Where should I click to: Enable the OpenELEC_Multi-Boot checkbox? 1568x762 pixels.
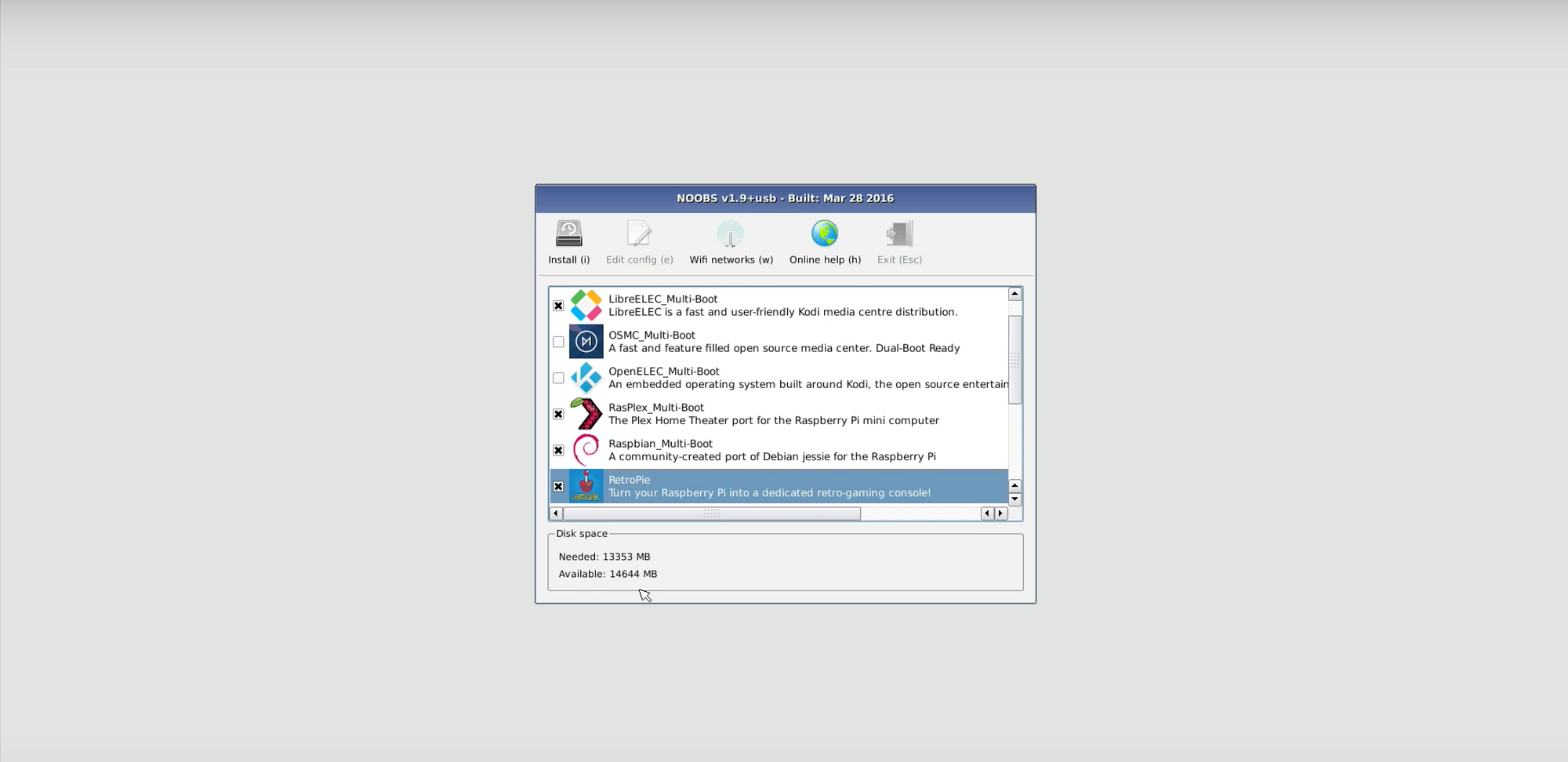(x=558, y=378)
